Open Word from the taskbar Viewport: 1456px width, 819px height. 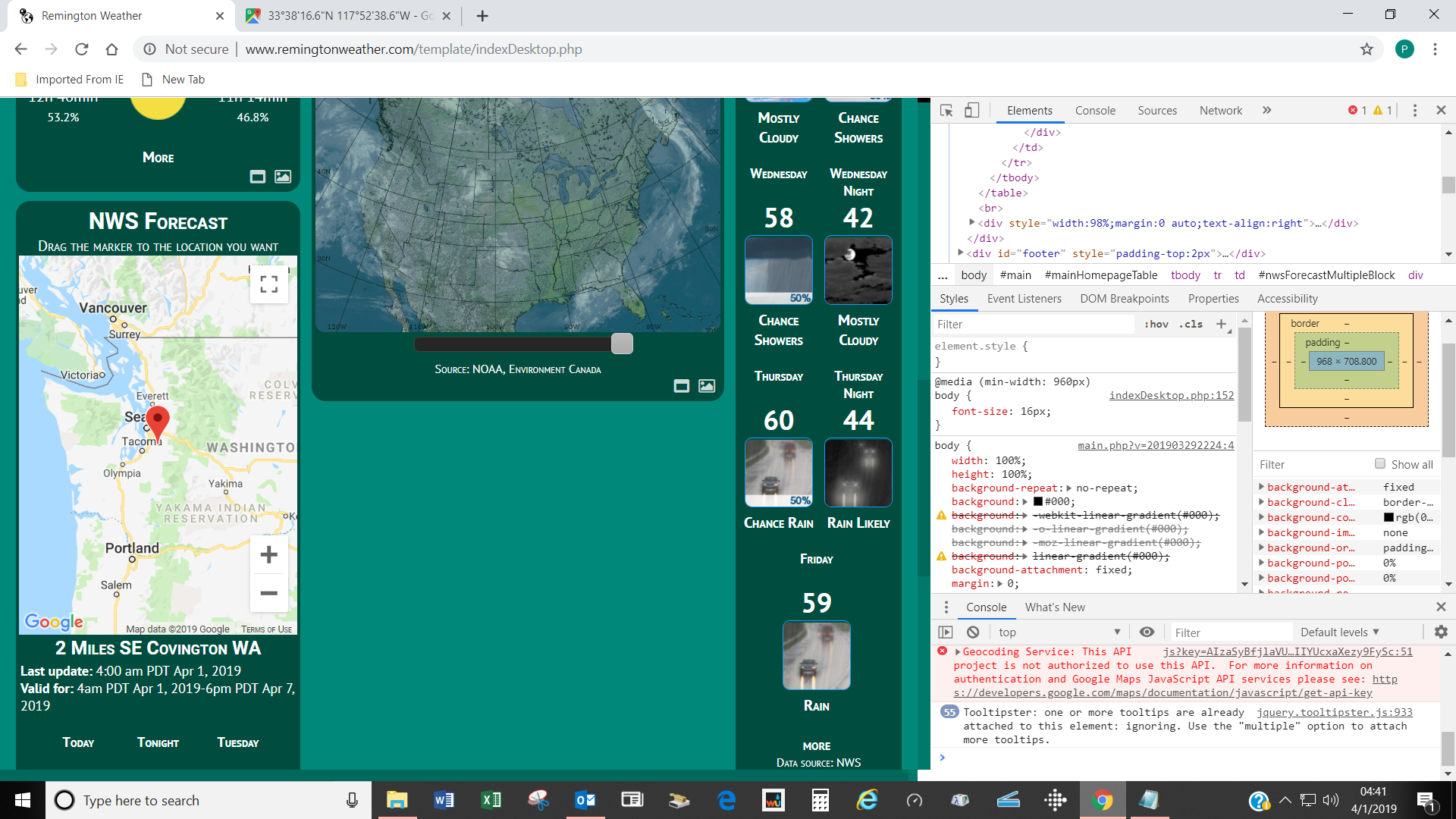click(444, 800)
